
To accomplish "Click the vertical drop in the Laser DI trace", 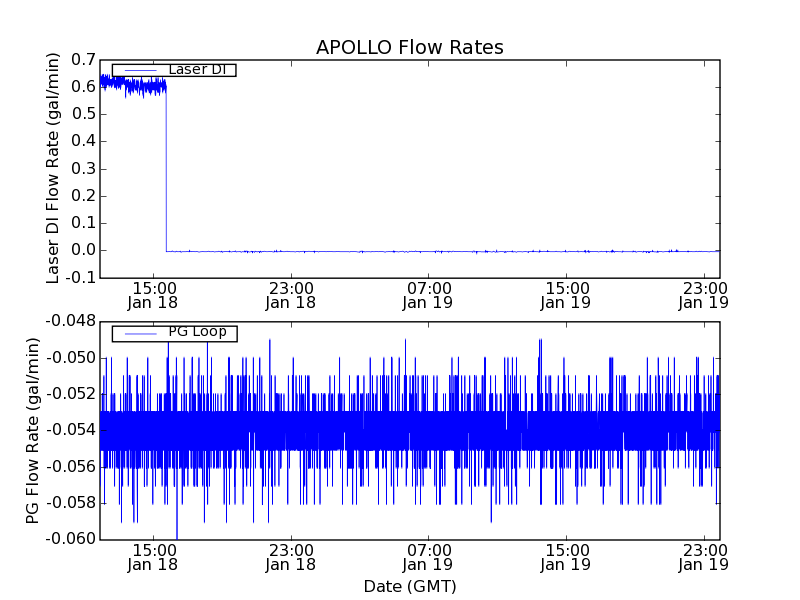I will pyautogui.click(x=166, y=171).
